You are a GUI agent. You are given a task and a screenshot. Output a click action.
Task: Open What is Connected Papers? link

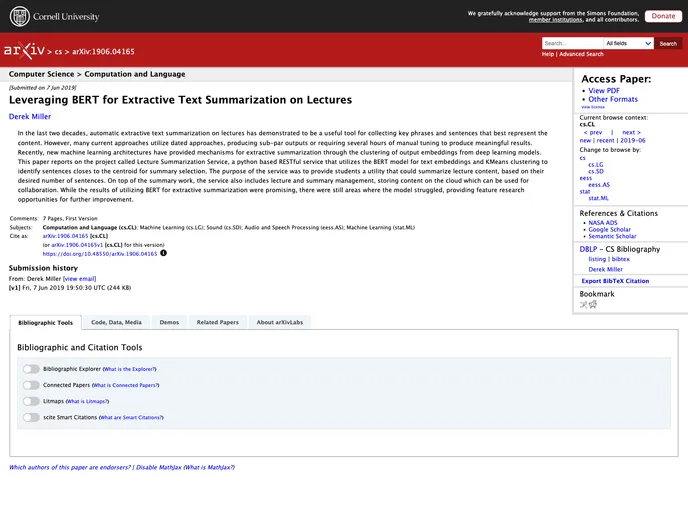[125, 385]
